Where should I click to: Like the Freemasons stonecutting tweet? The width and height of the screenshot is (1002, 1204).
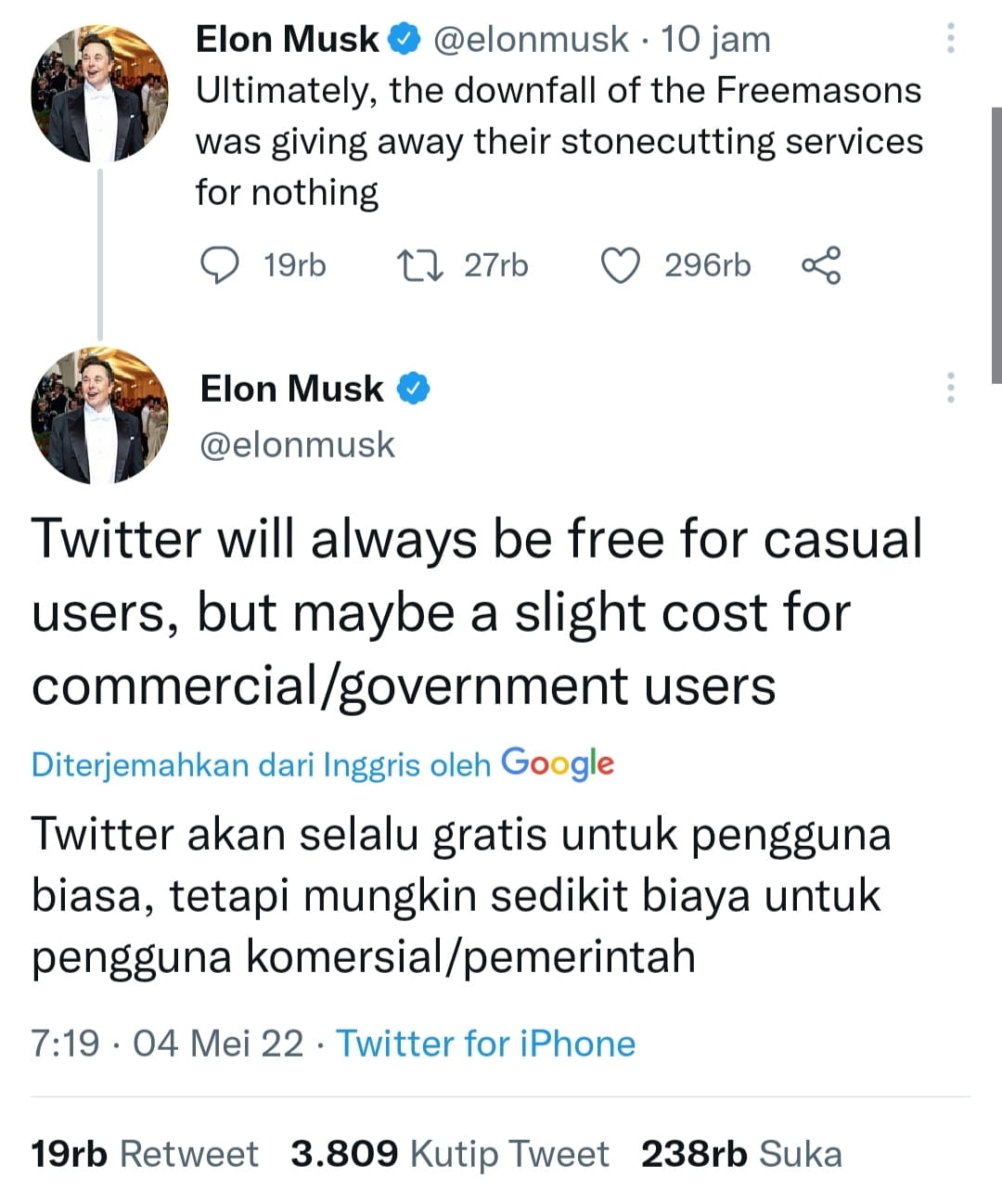point(621,265)
